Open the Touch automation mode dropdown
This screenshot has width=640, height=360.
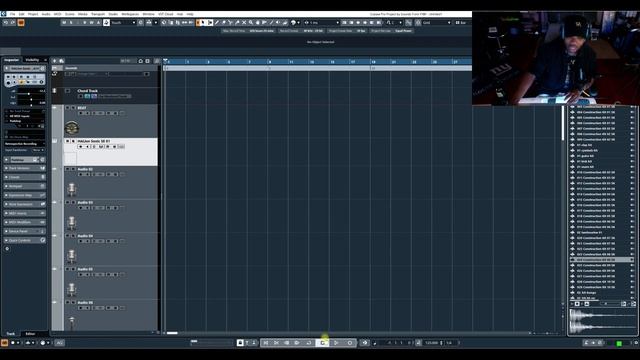123,23
